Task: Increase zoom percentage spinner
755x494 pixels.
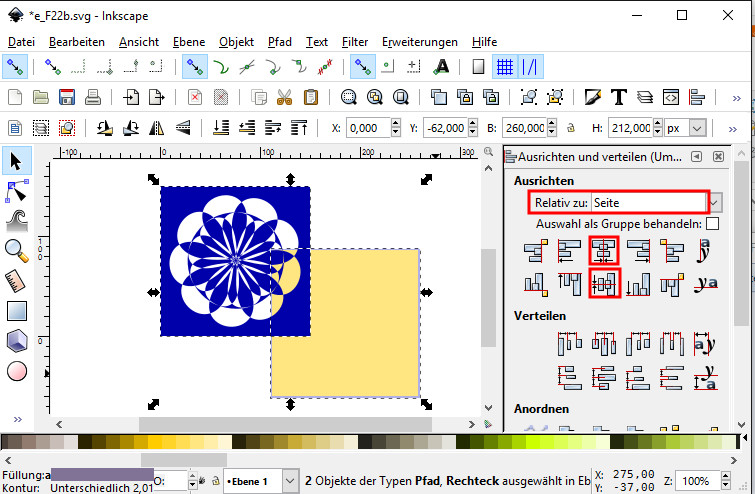Action: [726, 476]
